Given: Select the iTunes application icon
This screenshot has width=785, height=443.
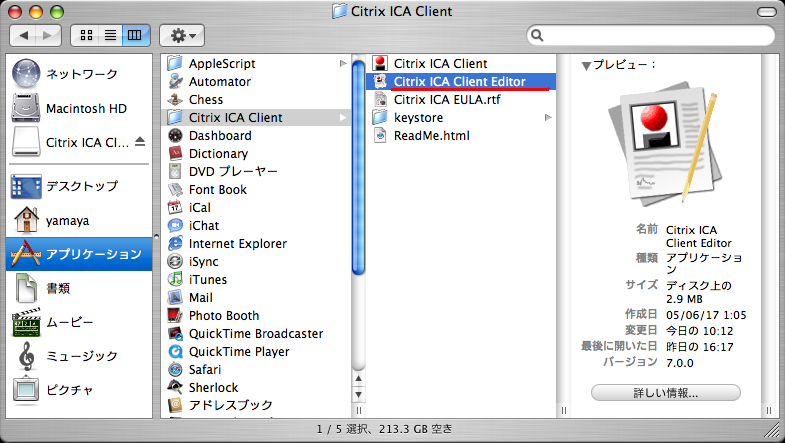Looking at the screenshot, I should (x=175, y=280).
